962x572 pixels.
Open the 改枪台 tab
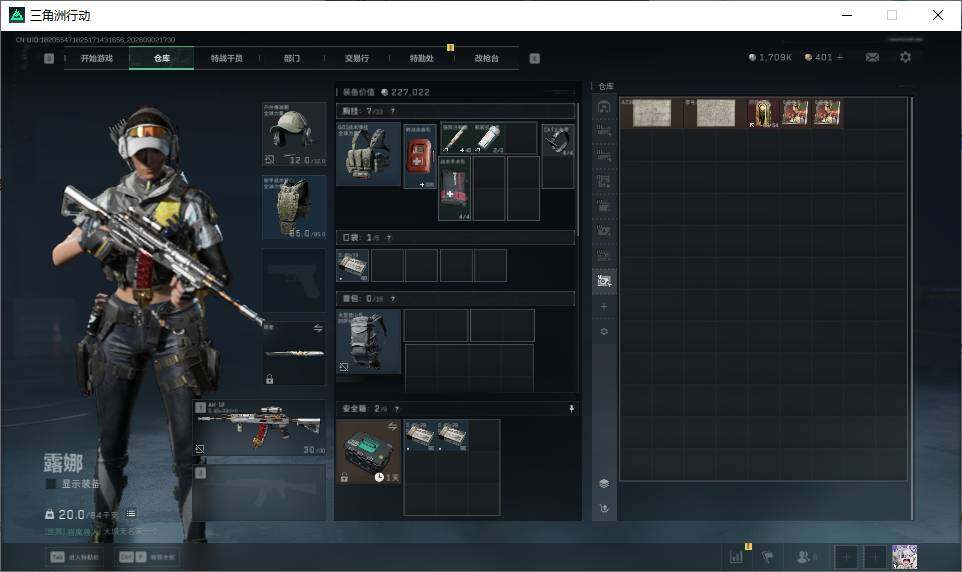(x=487, y=58)
